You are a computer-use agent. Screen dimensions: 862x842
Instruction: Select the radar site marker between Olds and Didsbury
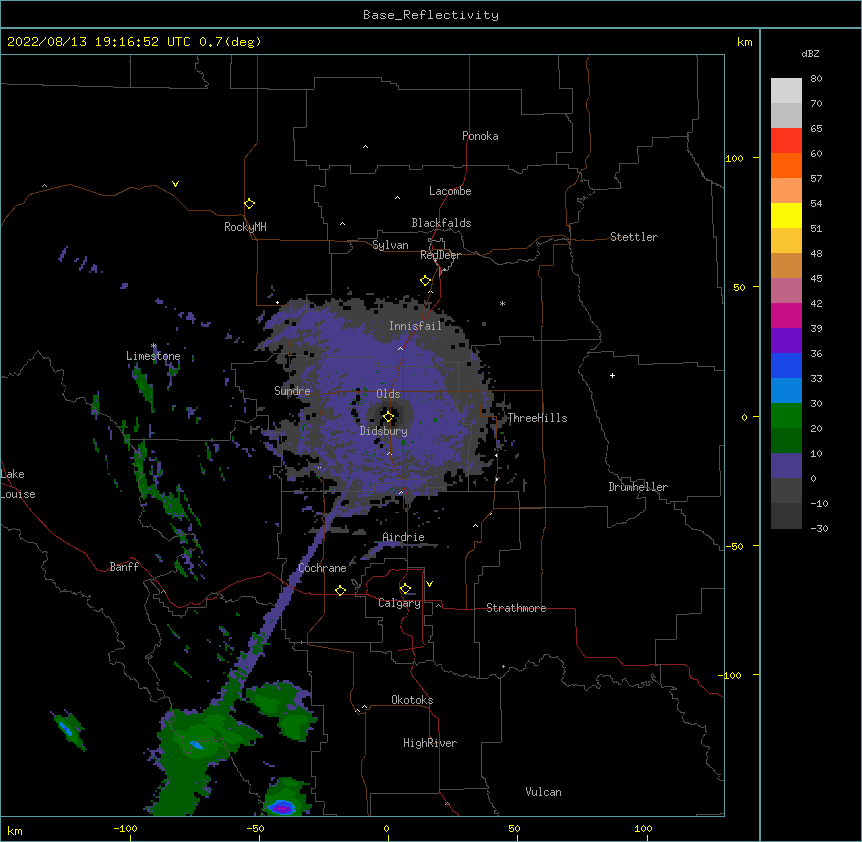pyautogui.click(x=388, y=417)
